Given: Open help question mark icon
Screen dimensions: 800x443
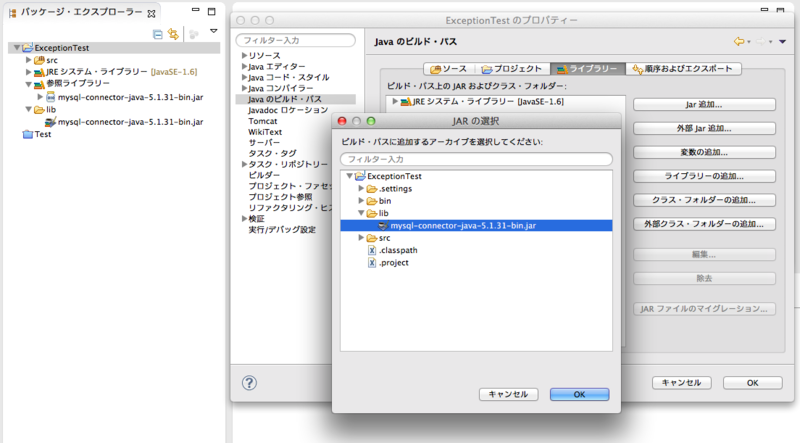Looking at the screenshot, I should tap(249, 383).
